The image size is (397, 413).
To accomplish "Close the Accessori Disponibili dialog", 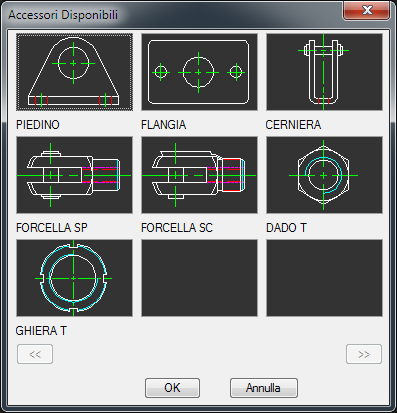I will [x=367, y=10].
